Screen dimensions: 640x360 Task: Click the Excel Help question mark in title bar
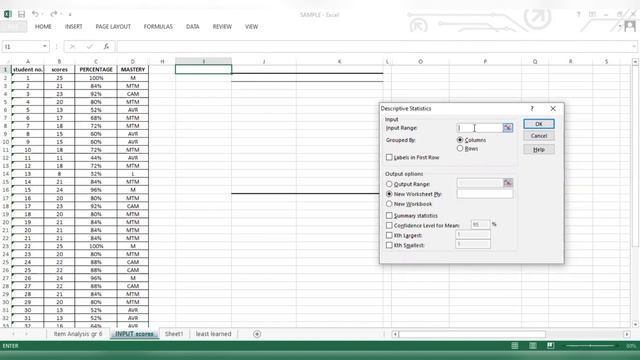pos(578,14)
